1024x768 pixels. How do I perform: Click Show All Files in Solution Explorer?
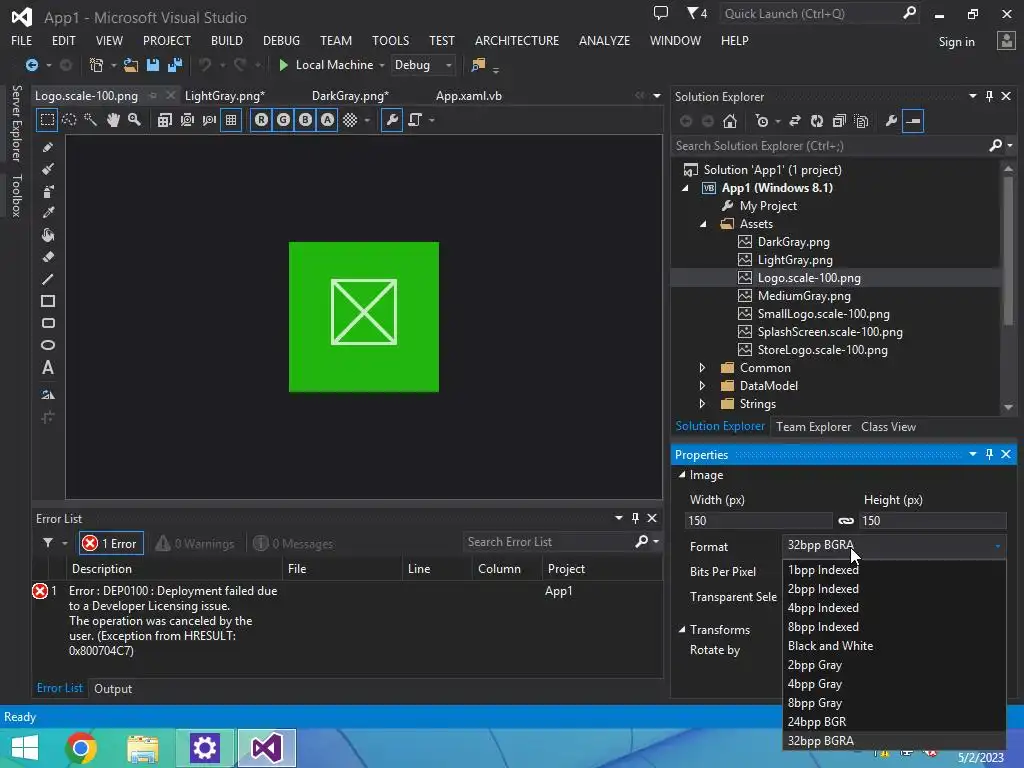[x=861, y=121]
